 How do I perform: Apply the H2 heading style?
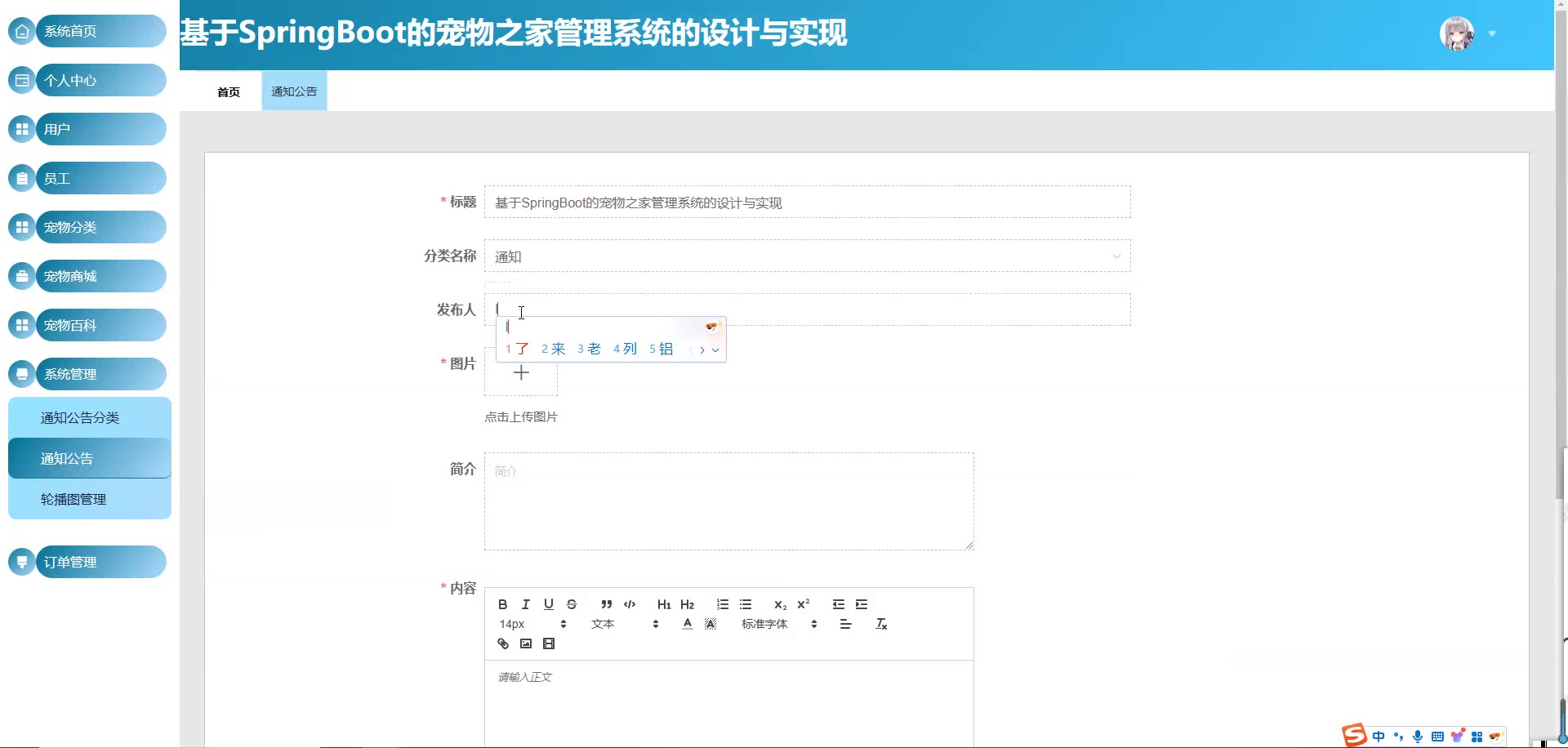pyautogui.click(x=687, y=604)
